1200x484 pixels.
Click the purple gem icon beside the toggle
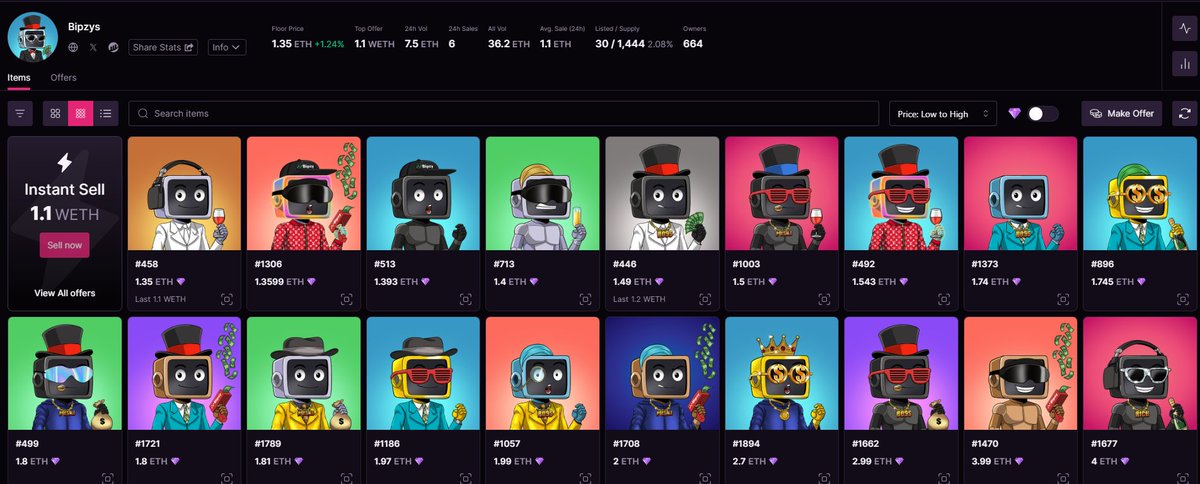pos(1015,113)
